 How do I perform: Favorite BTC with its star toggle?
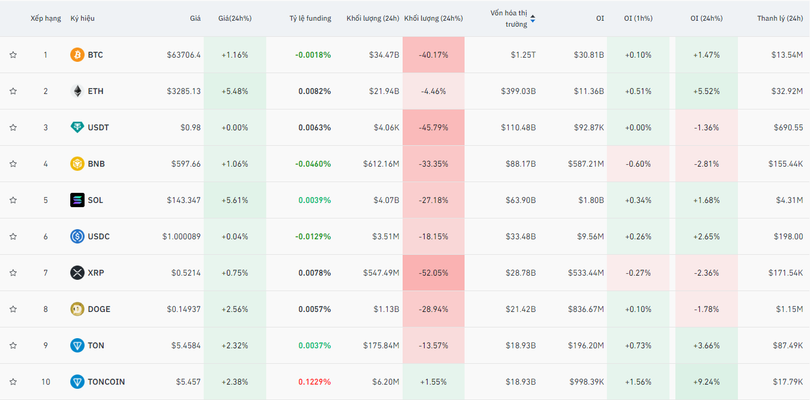tap(13, 55)
